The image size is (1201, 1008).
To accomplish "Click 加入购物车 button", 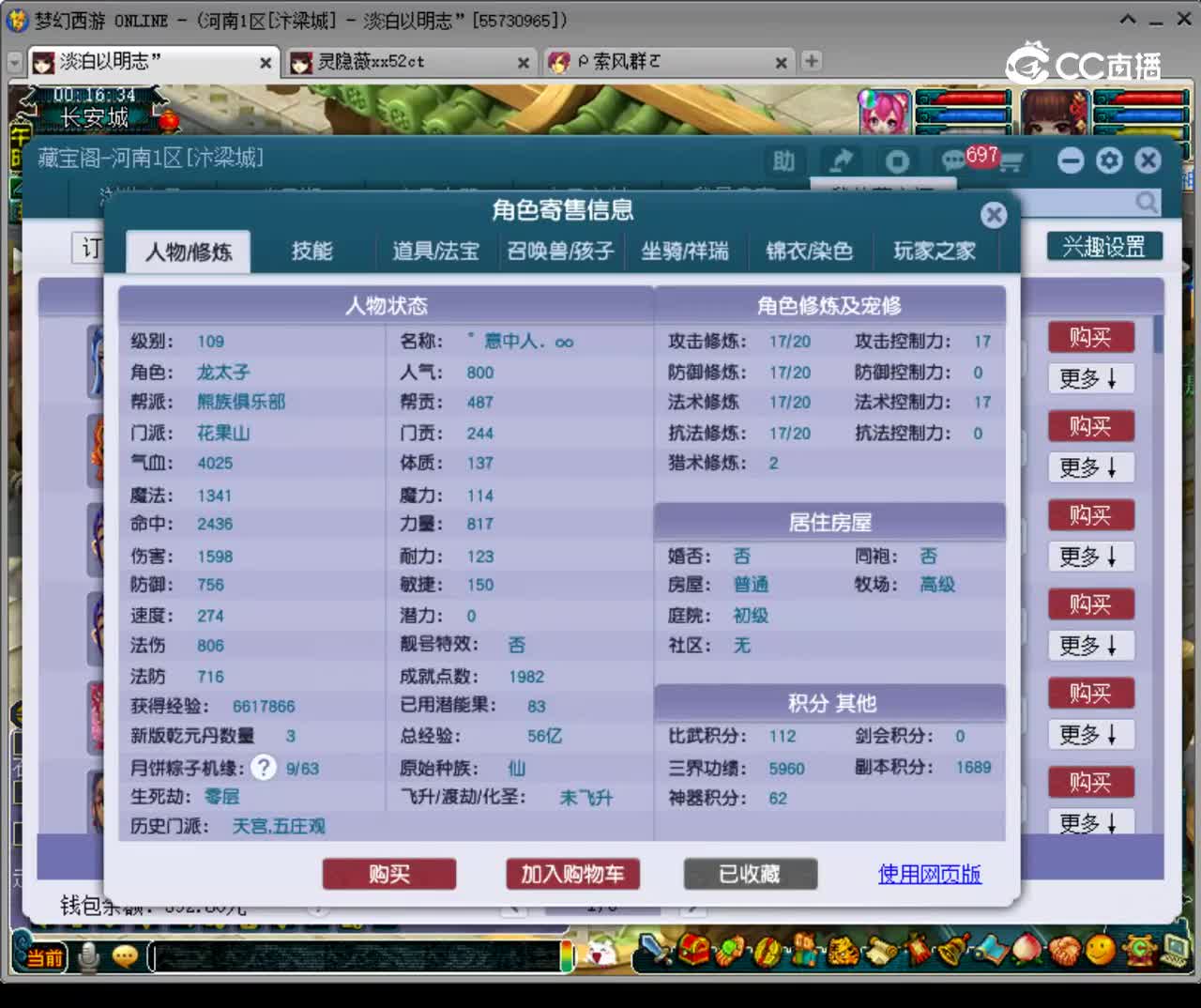I will pos(572,874).
